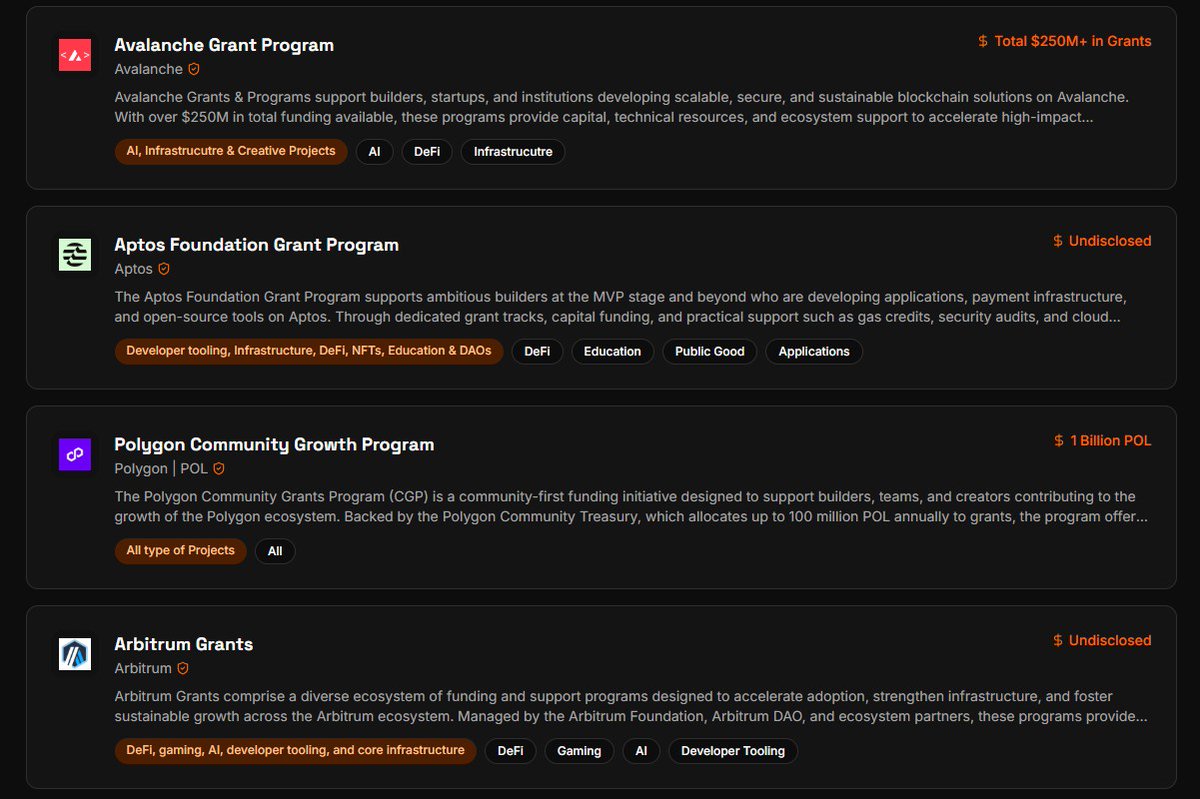This screenshot has height=799, width=1200.
Task: Click the Arbitrum Grants description text
Action: tap(631, 706)
